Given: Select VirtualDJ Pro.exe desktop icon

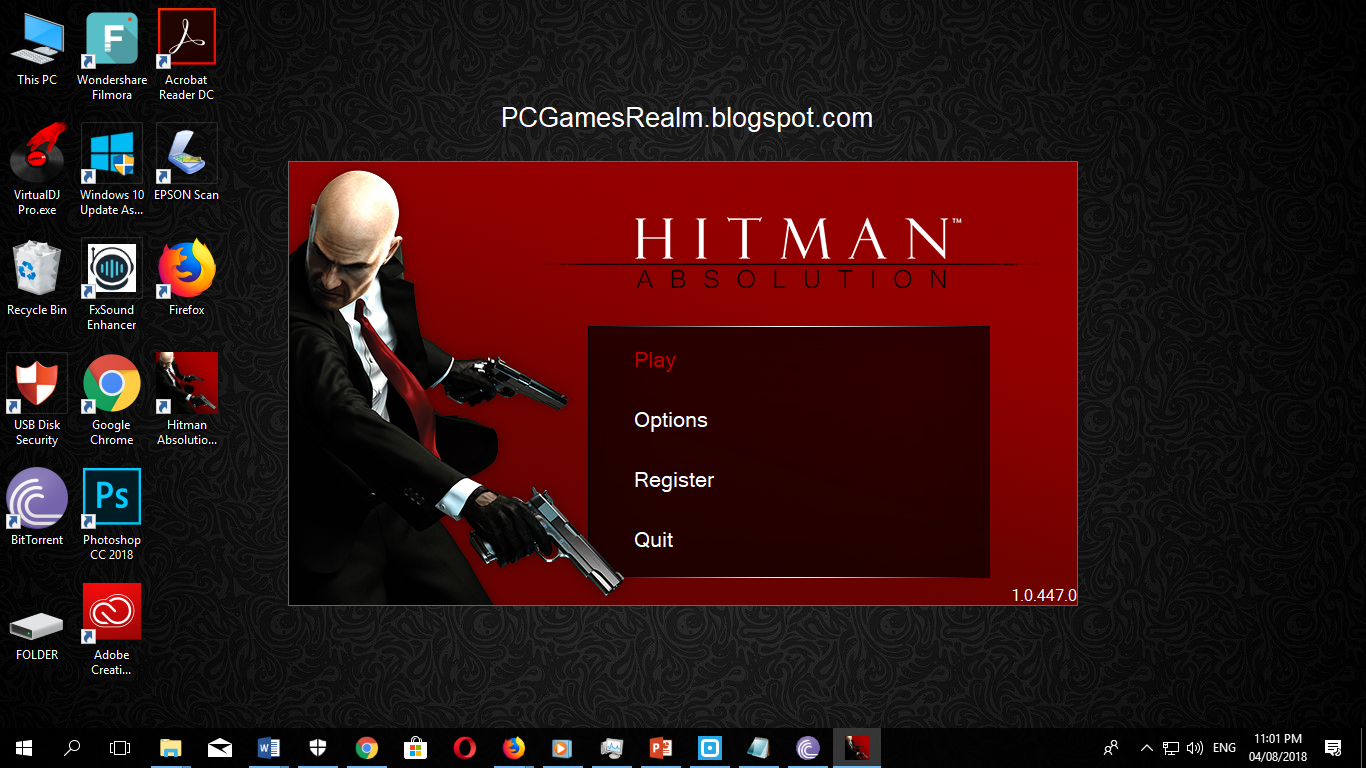Looking at the screenshot, I should coord(37,170).
